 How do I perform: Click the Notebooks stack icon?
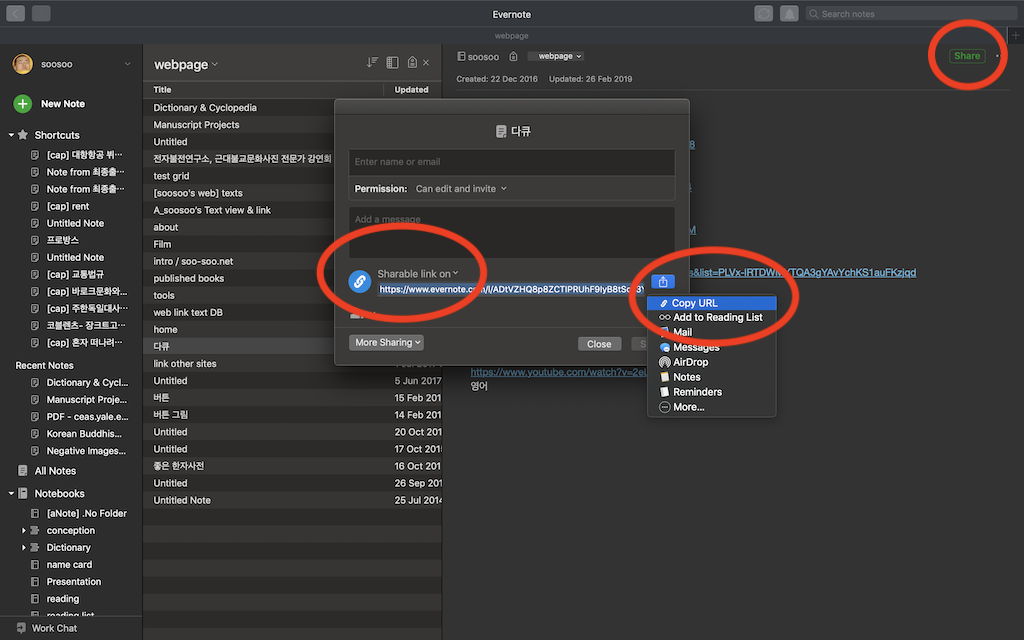23,493
